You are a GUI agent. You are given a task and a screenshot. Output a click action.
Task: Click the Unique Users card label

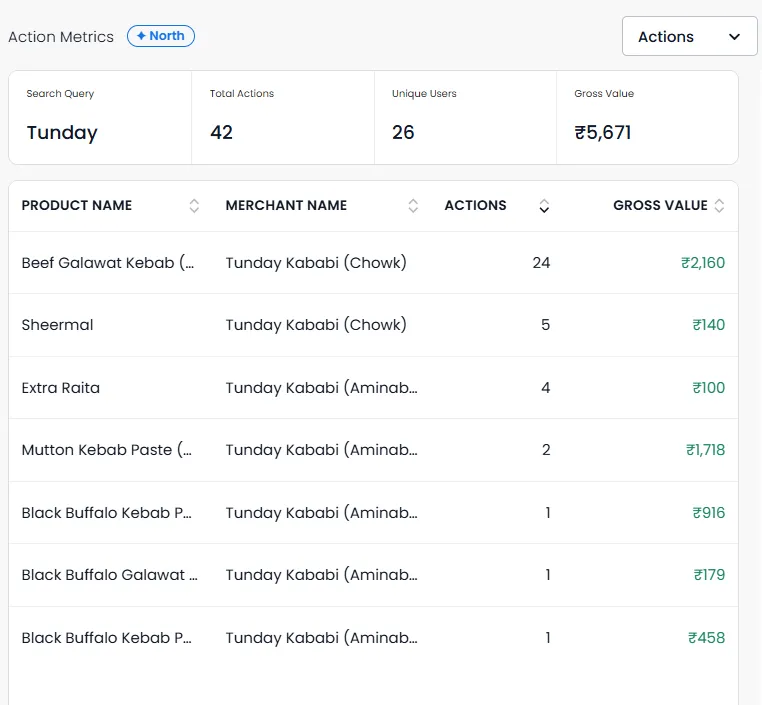click(424, 94)
